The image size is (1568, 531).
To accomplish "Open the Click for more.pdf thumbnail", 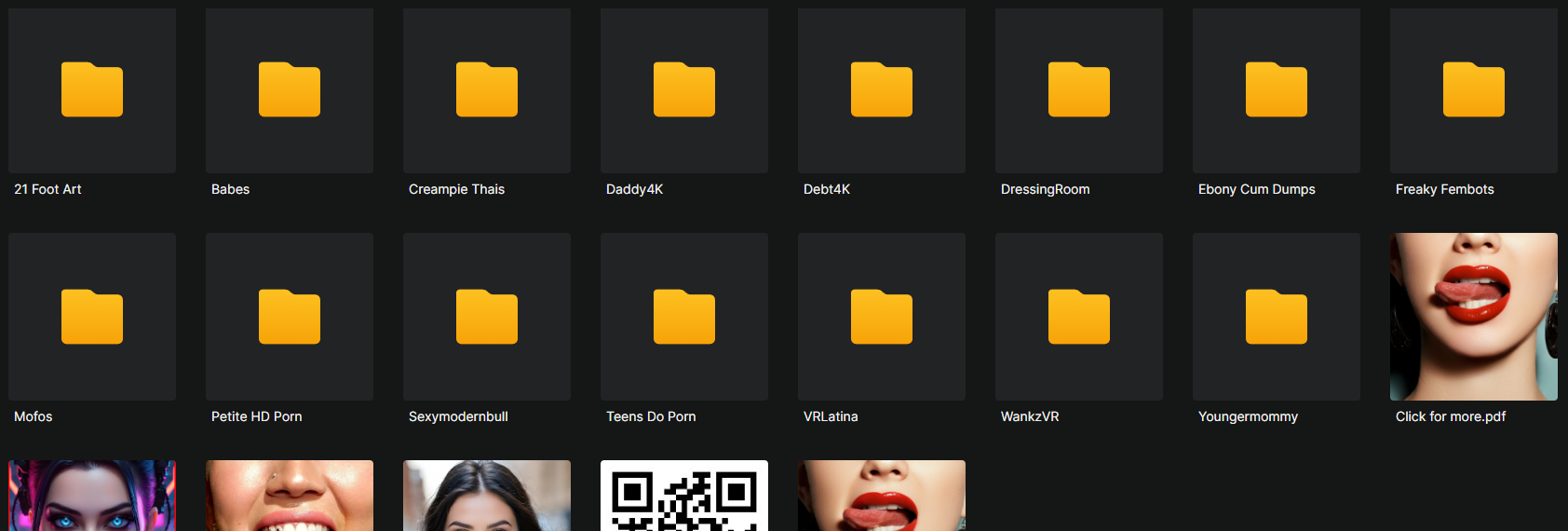I will coord(1474,317).
